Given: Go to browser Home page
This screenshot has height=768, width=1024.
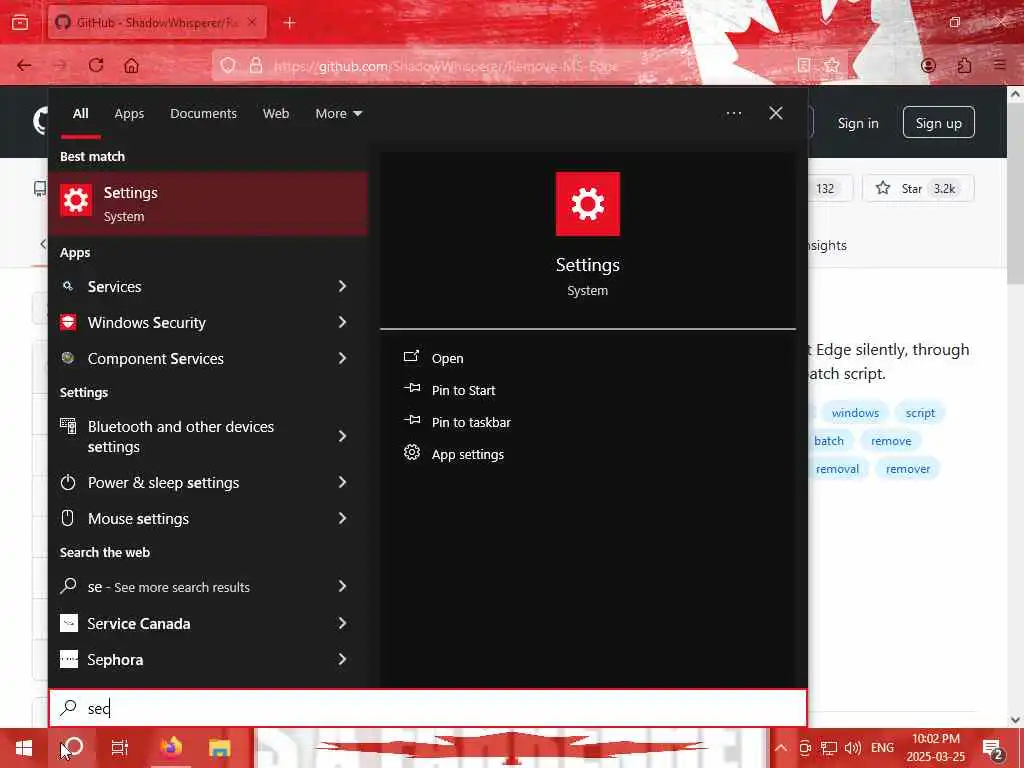Looking at the screenshot, I should 131,66.
